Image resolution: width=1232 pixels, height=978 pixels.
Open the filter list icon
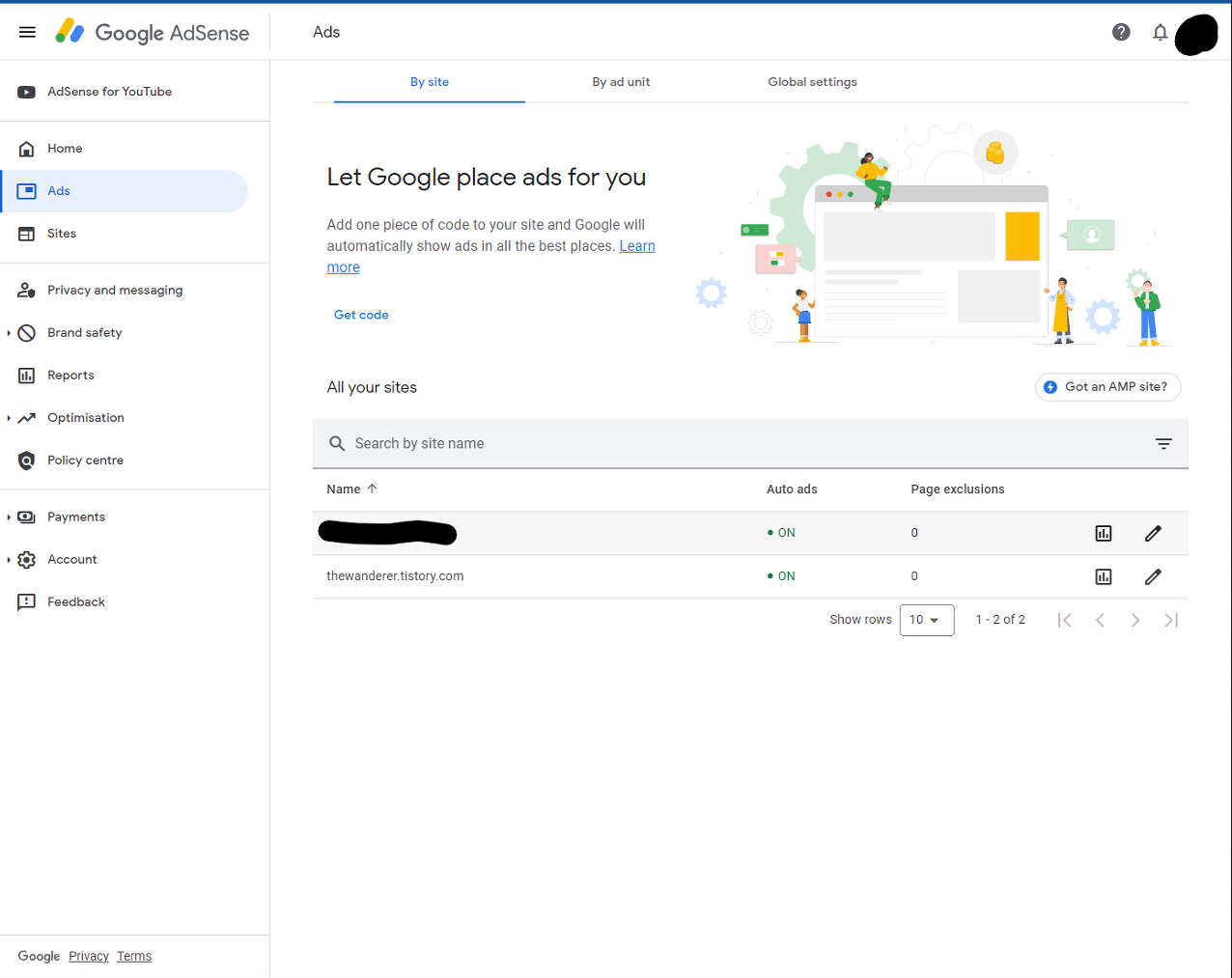[1163, 444]
